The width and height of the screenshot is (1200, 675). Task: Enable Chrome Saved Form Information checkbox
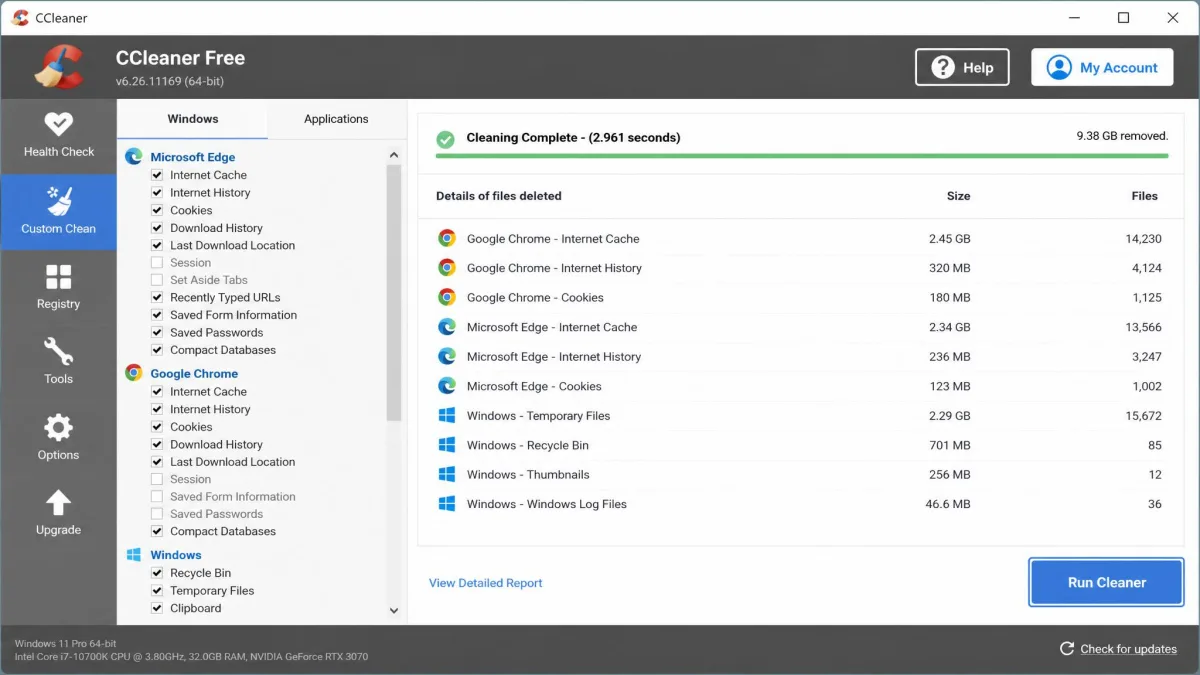tap(157, 496)
